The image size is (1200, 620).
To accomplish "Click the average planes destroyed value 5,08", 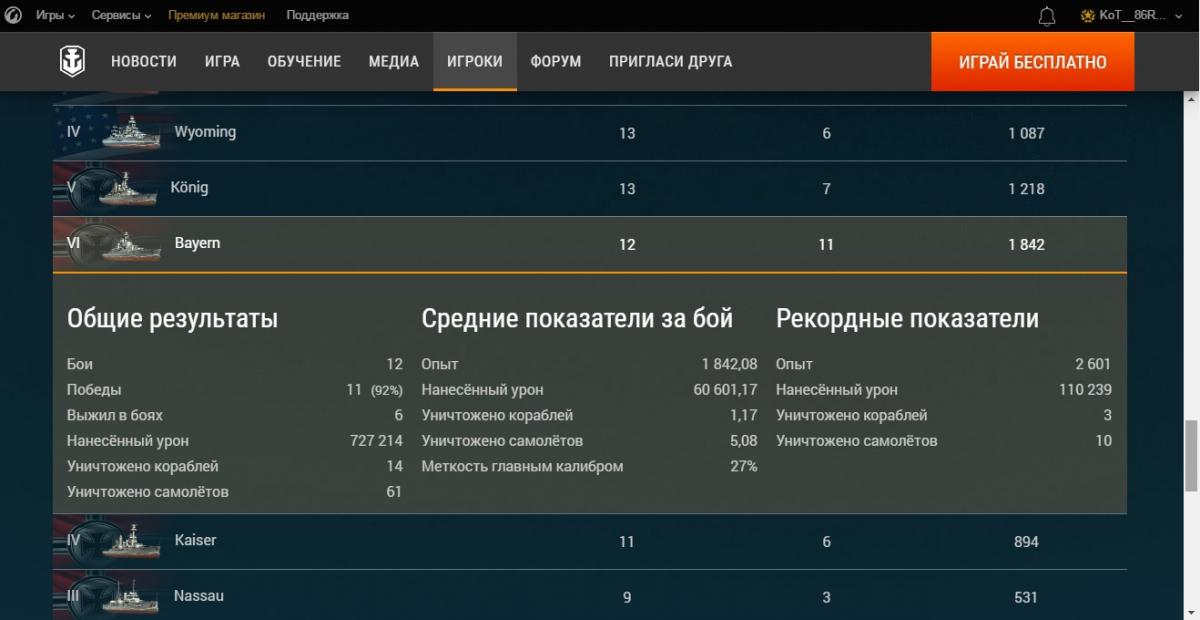I will 744,441.
